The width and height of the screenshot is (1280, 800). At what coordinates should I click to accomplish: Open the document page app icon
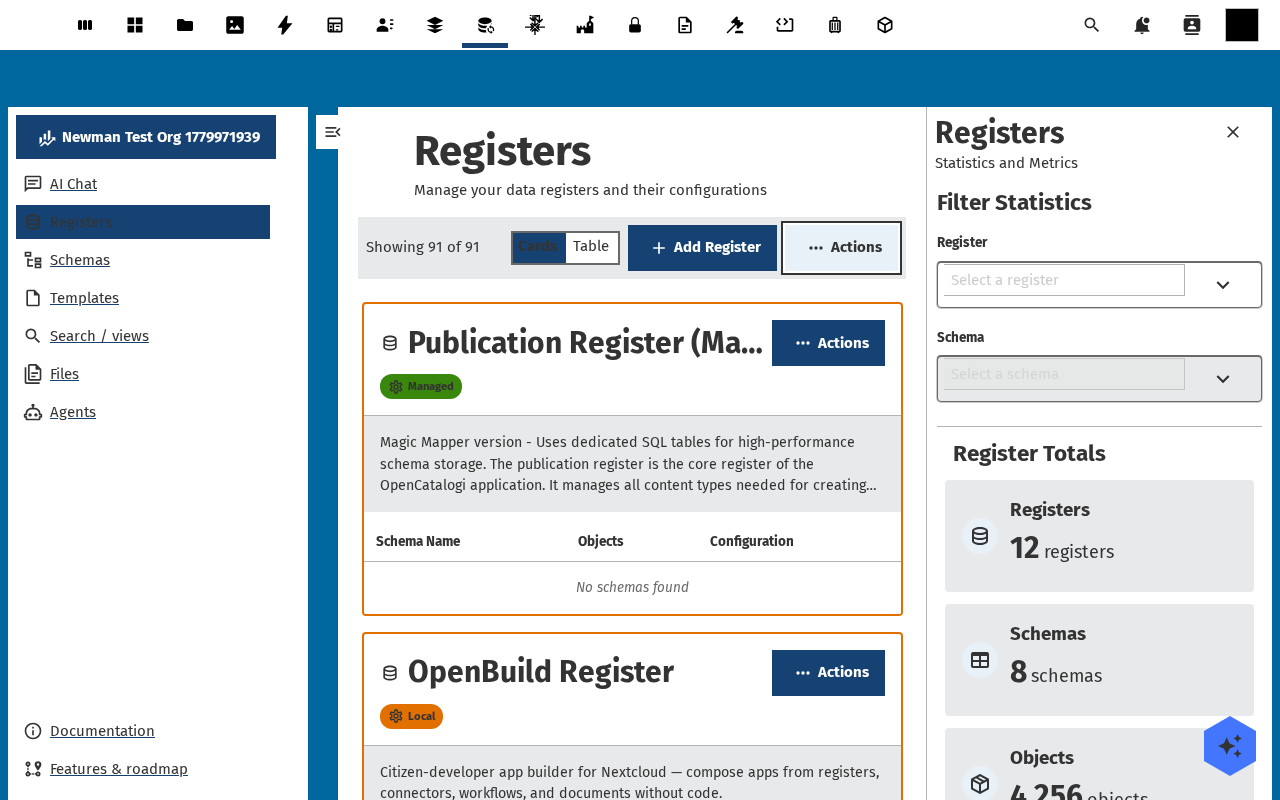[x=685, y=25]
